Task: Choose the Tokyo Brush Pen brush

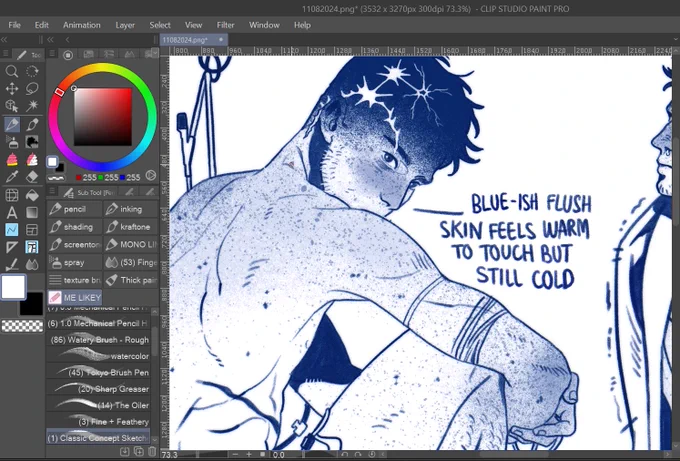Action: click(x=98, y=373)
